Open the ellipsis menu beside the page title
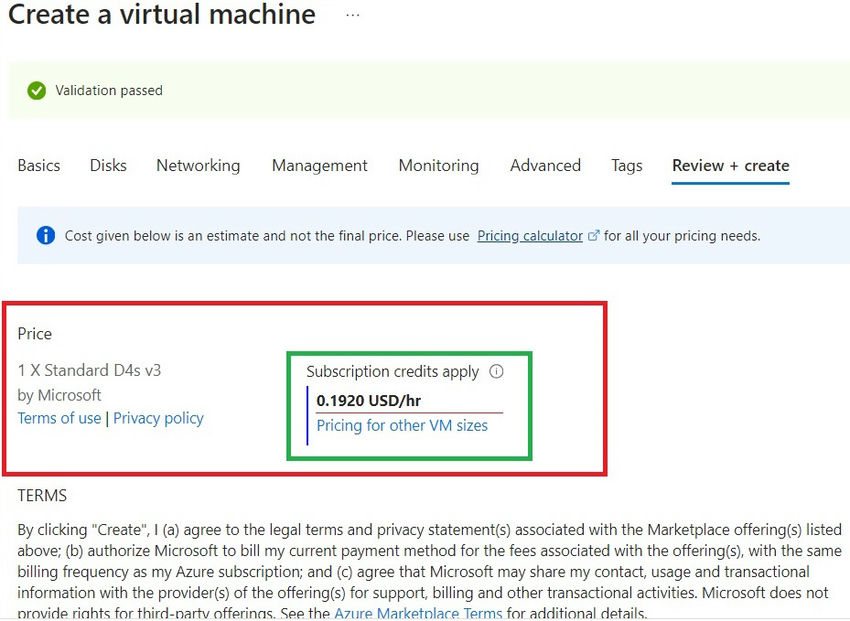850x621 pixels. (x=351, y=15)
